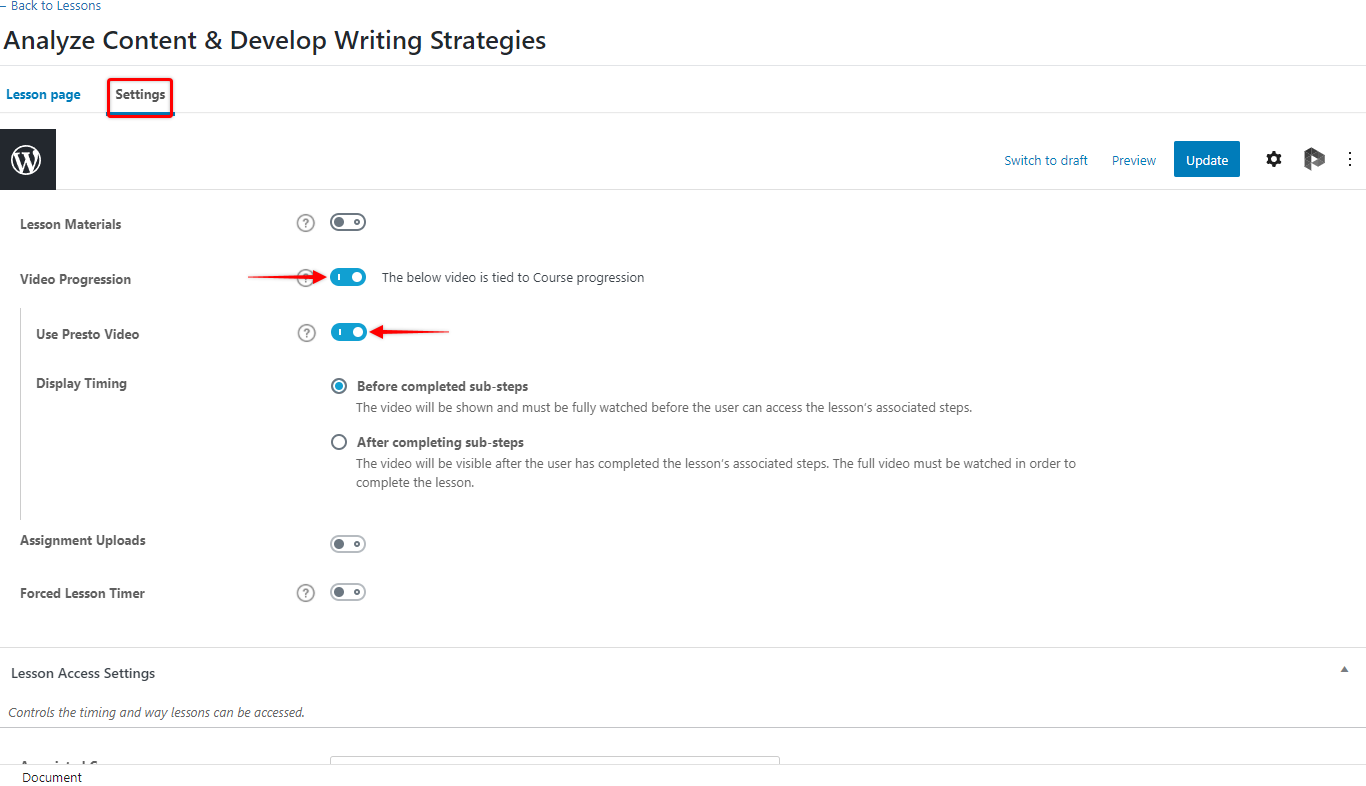Enable the Lesson Materials toggle
This screenshot has width=1366, height=786.
[x=348, y=222]
